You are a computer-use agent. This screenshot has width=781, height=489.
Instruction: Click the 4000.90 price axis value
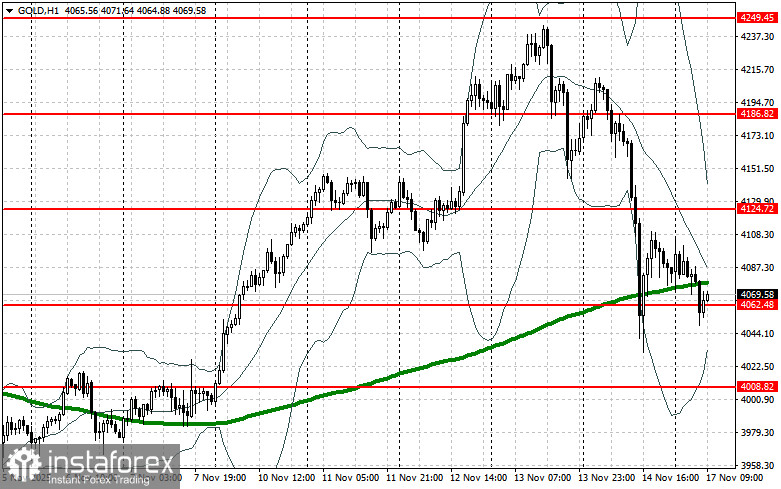coord(757,399)
